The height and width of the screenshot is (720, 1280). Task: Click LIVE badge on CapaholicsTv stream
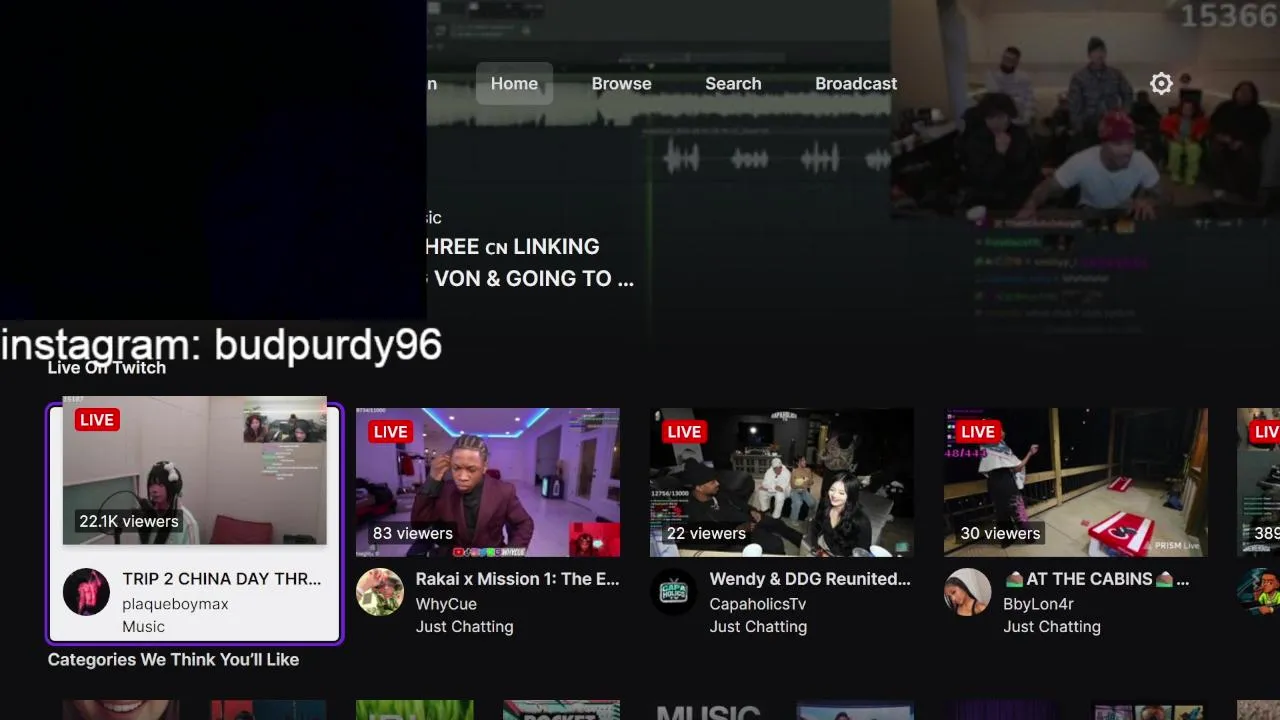684,432
